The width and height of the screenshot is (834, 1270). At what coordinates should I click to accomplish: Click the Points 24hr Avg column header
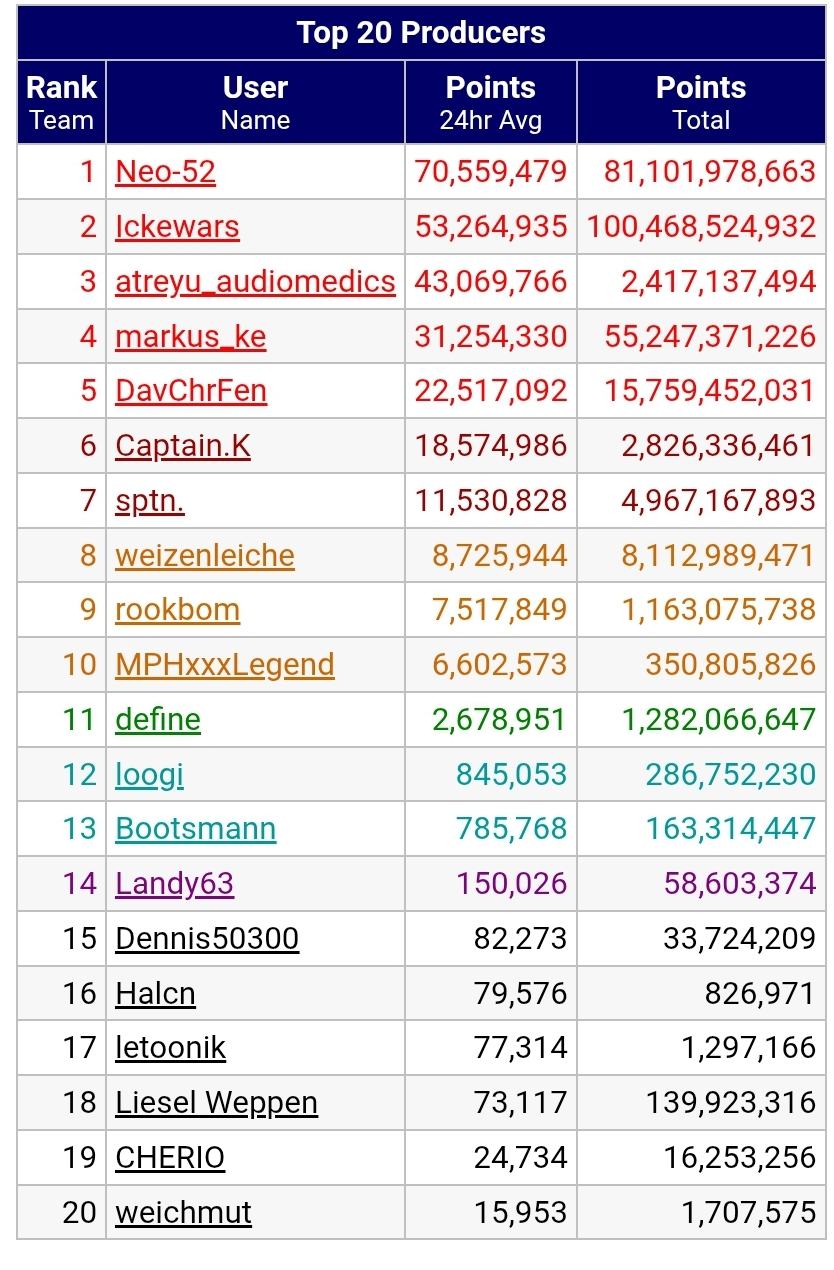pyautogui.click(x=491, y=102)
